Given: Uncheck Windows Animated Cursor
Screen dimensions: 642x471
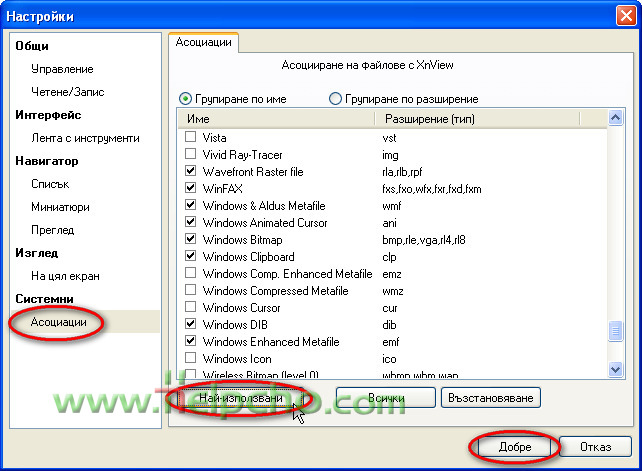Looking at the screenshot, I should coord(190,222).
